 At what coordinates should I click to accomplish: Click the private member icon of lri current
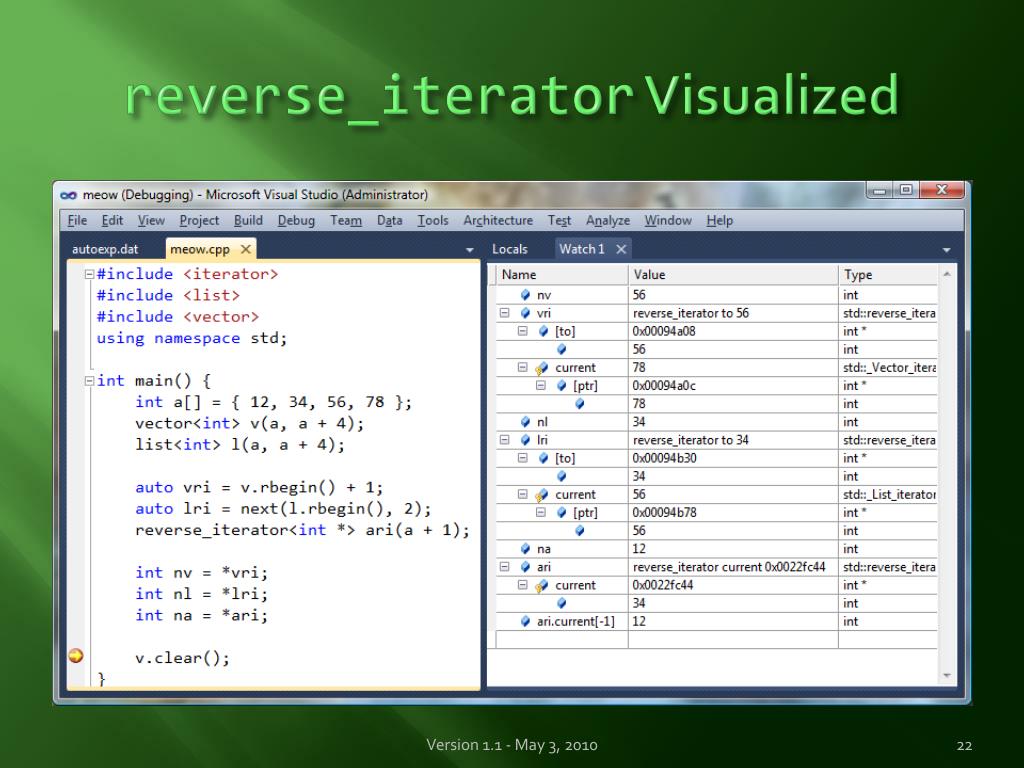(x=542, y=496)
